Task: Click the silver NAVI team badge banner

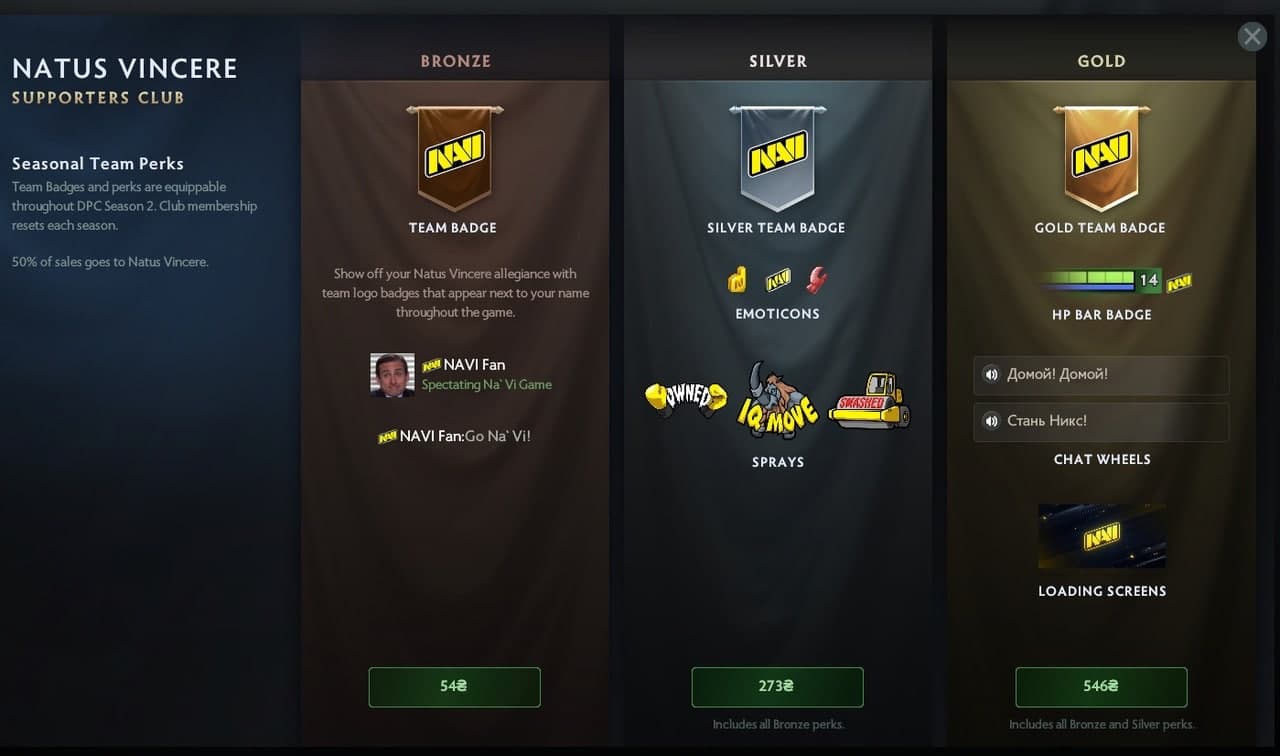Action: [777, 158]
